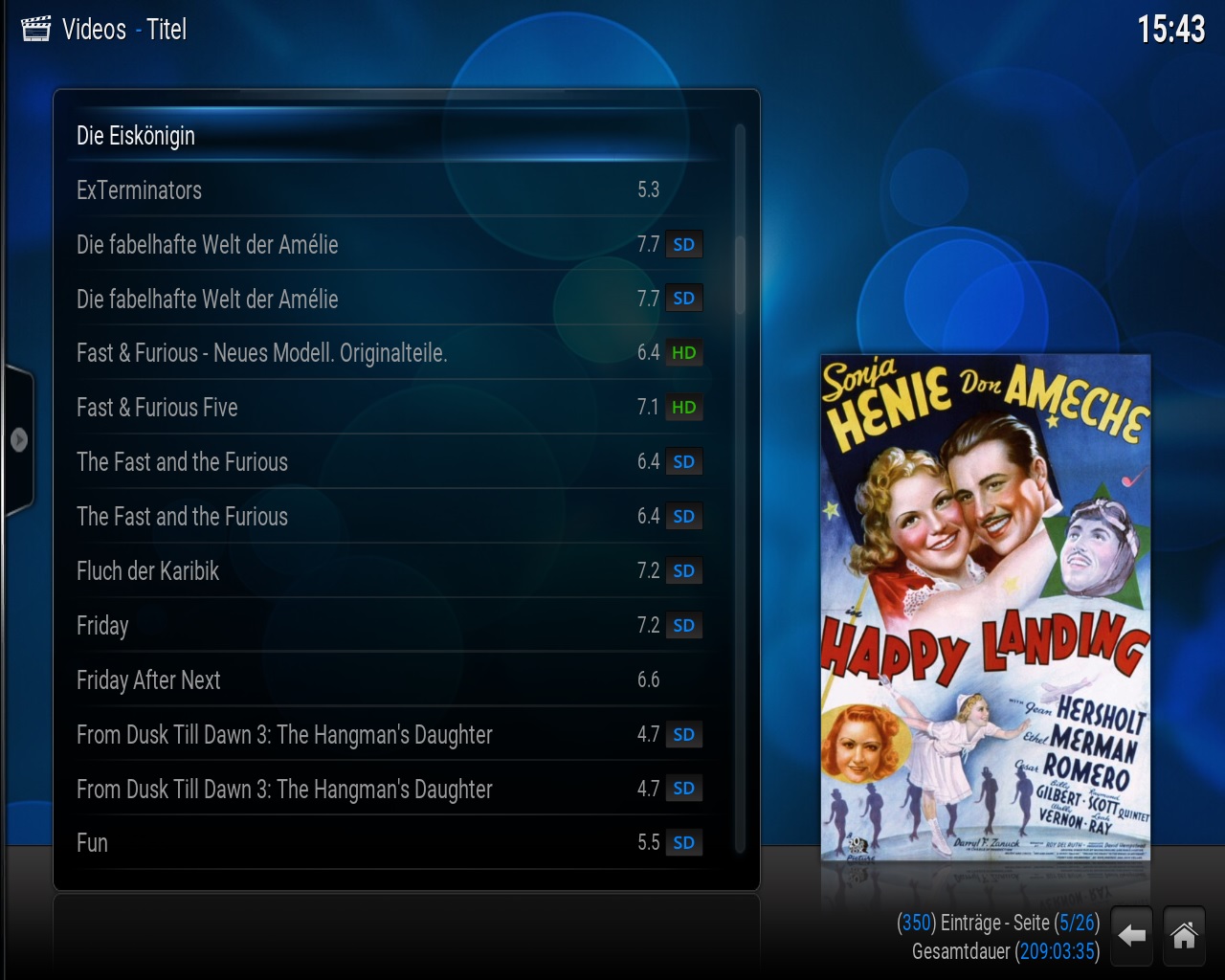The height and width of the screenshot is (980, 1225).
Task: Click SD badge on Friday row
Action: [684, 626]
